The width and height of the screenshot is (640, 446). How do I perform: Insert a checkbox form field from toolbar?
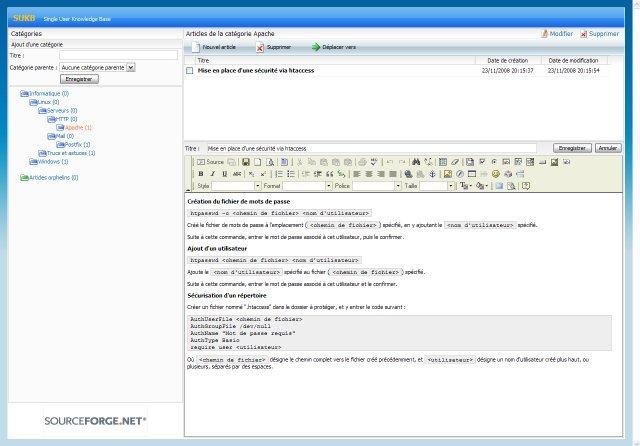[x=482, y=162]
